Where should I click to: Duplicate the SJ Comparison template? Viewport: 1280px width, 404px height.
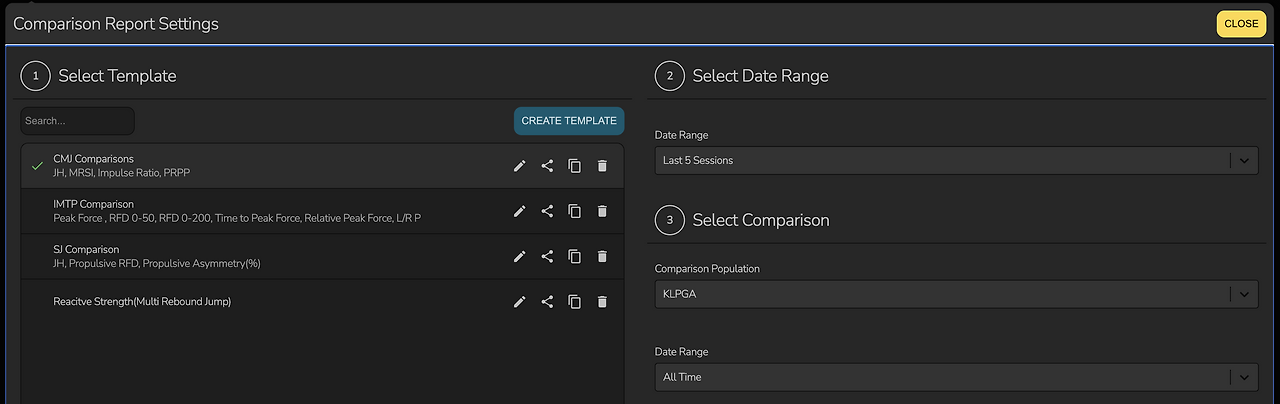click(x=574, y=256)
